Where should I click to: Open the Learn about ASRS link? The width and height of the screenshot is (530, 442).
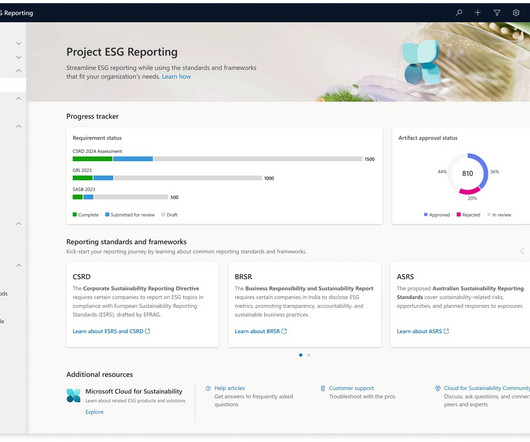419,331
